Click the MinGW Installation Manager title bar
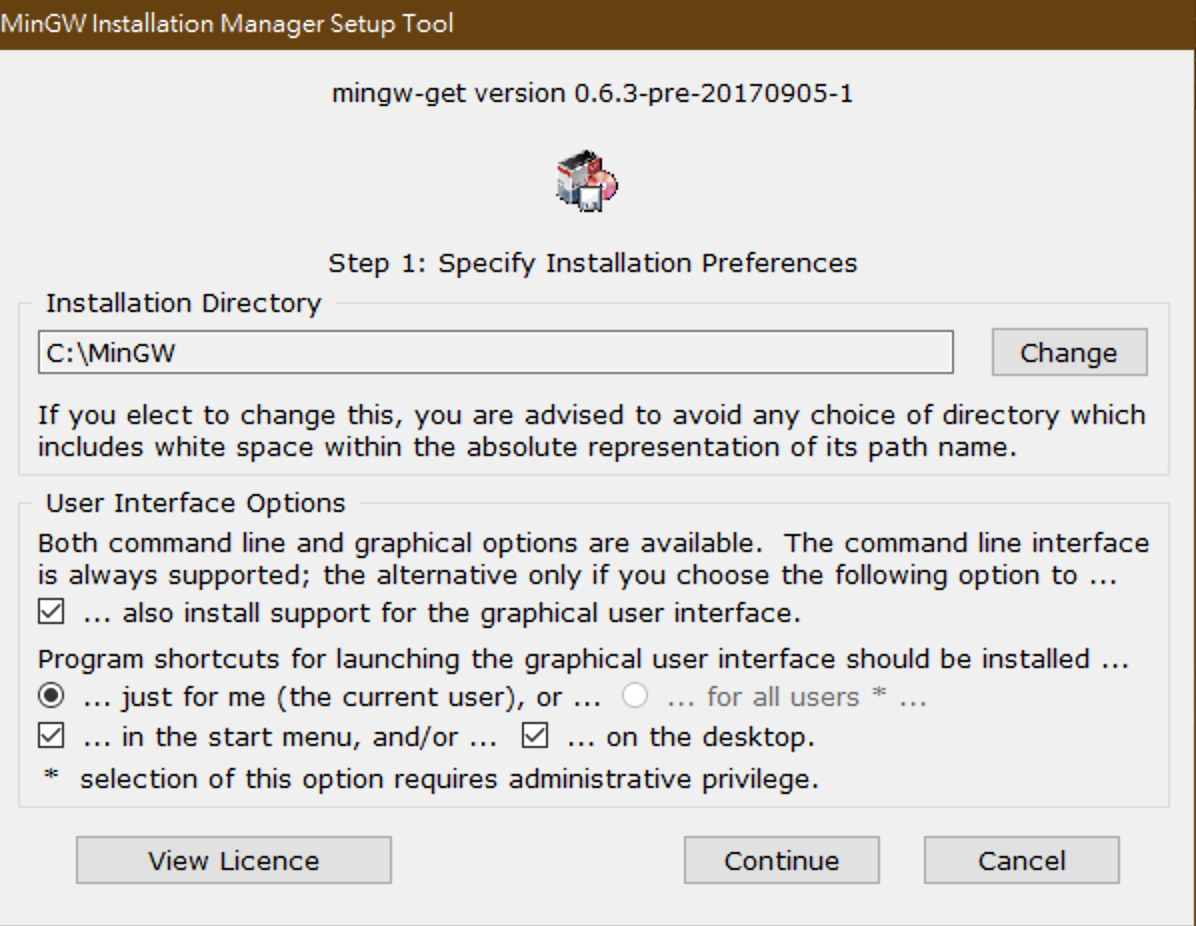The image size is (1196, 926). pyautogui.click(x=598, y=24)
